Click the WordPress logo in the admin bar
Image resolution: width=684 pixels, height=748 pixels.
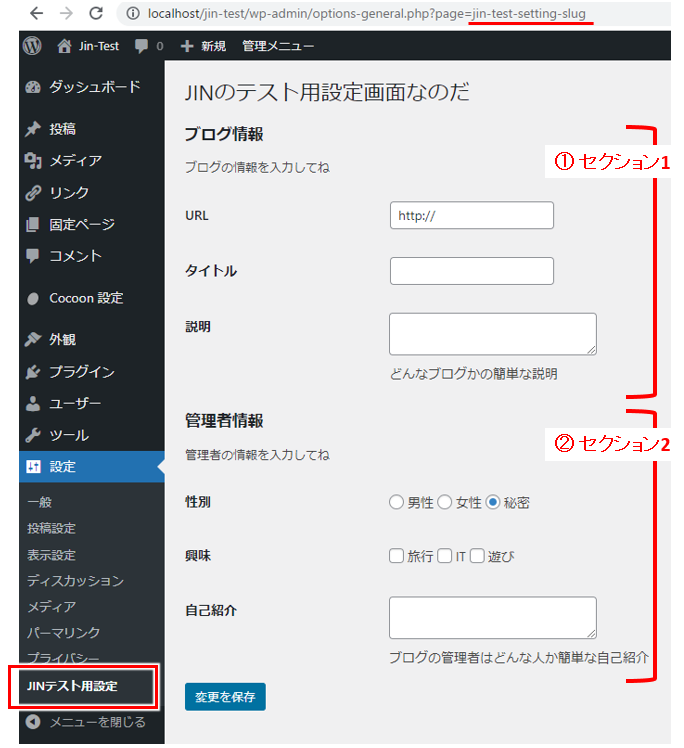pos(32,46)
